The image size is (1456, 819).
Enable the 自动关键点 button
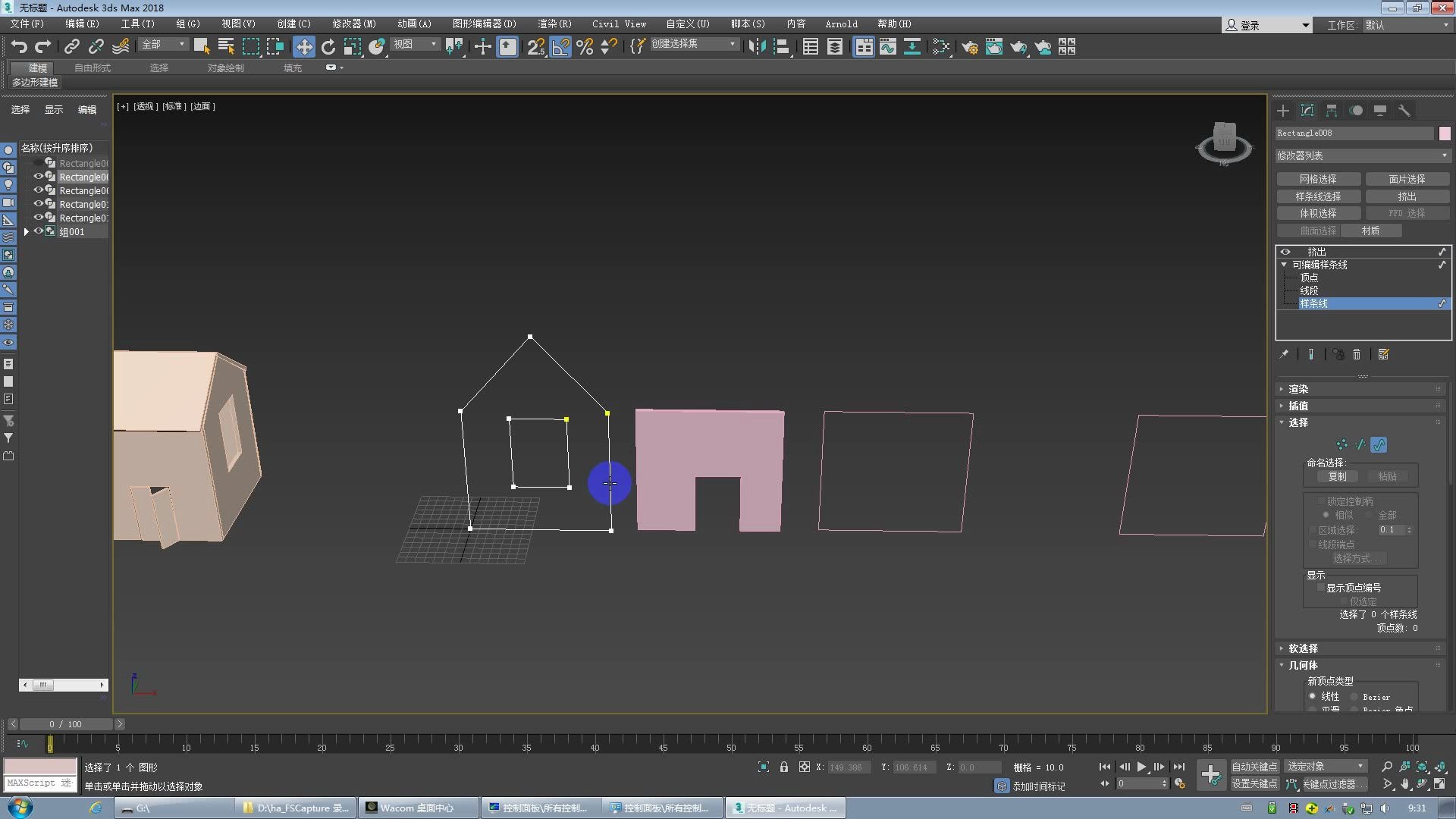(x=1254, y=767)
